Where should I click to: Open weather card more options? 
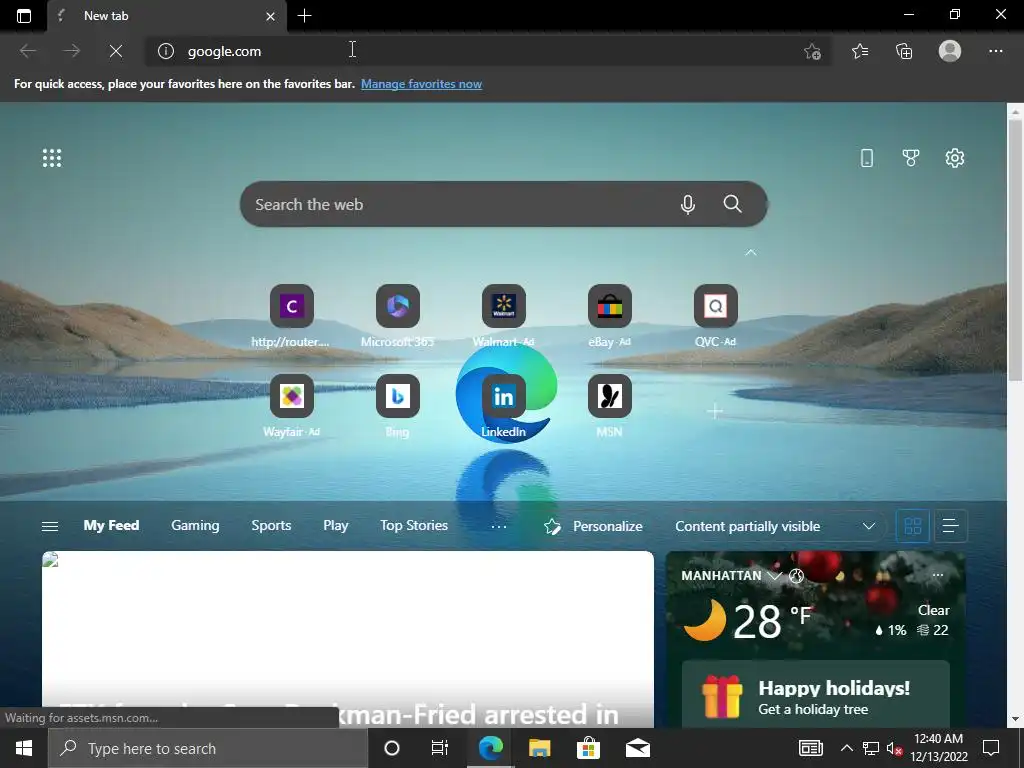tap(938, 575)
